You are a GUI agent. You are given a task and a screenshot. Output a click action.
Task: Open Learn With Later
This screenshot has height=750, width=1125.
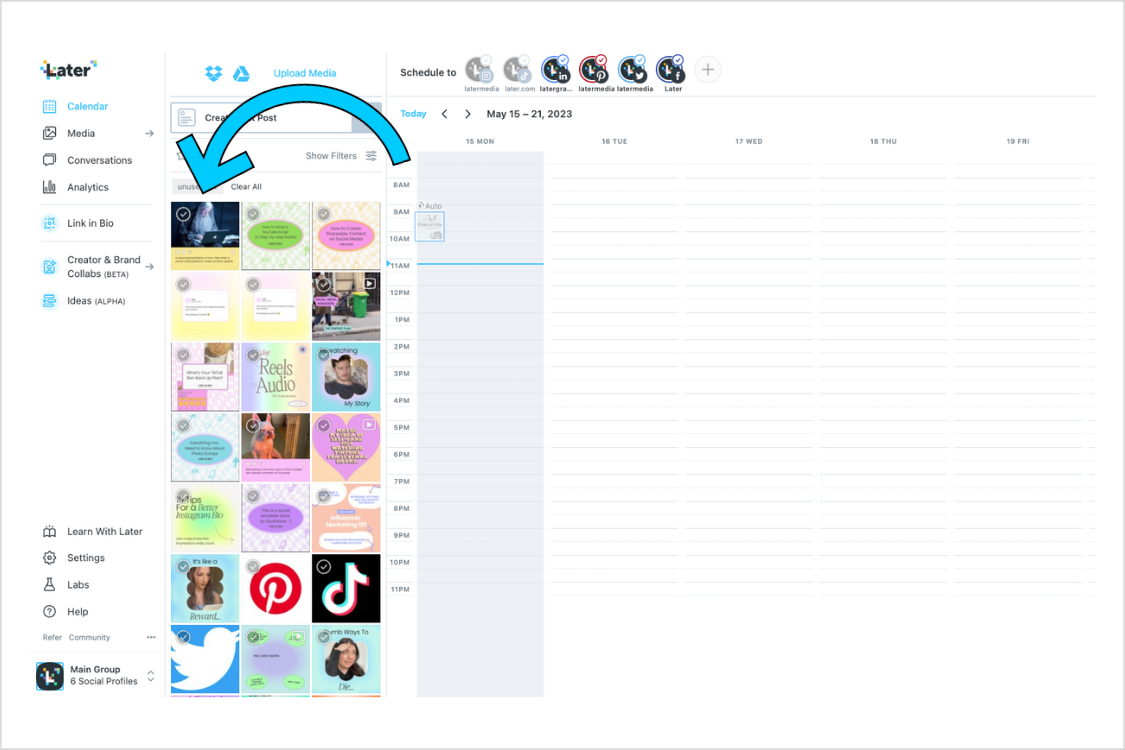[105, 532]
